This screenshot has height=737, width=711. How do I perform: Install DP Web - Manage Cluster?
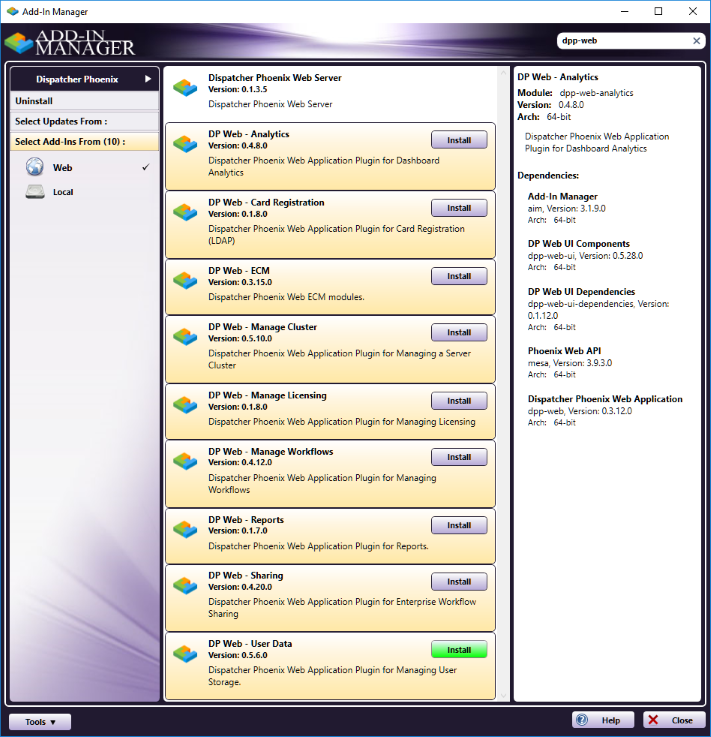pyautogui.click(x=459, y=332)
